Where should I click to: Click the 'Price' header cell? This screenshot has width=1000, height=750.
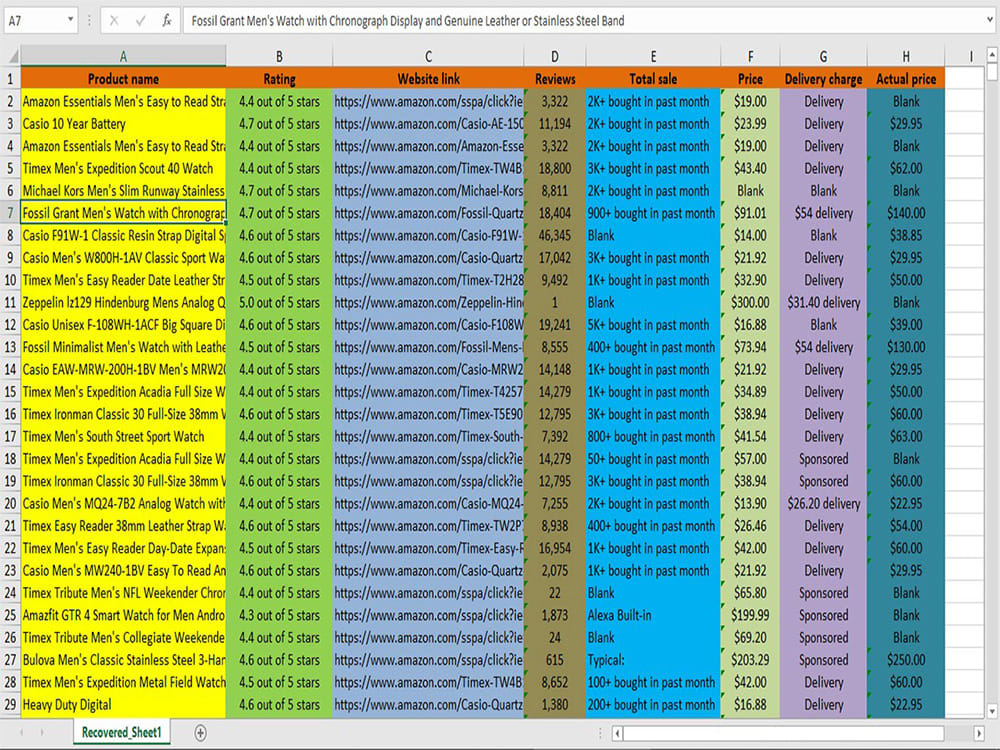pyautogui.click(x=750, y=79)
